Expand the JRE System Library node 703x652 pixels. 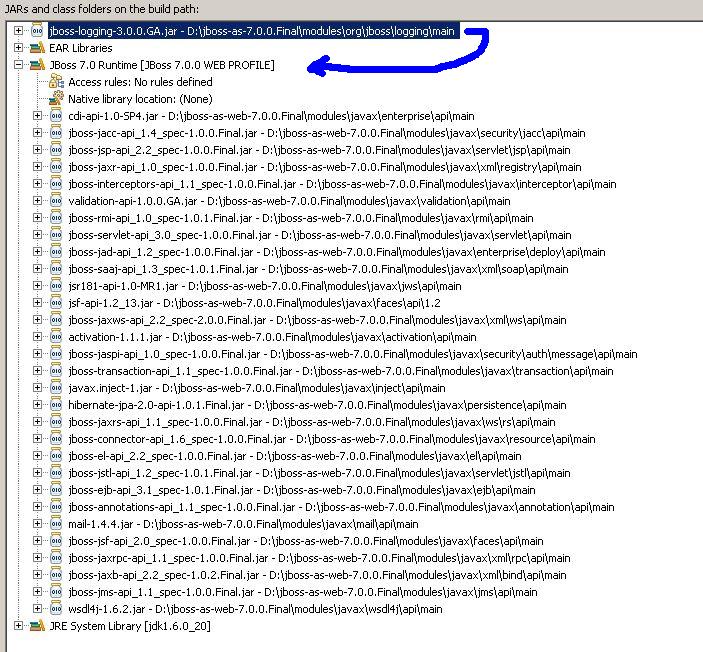(18, 626)
